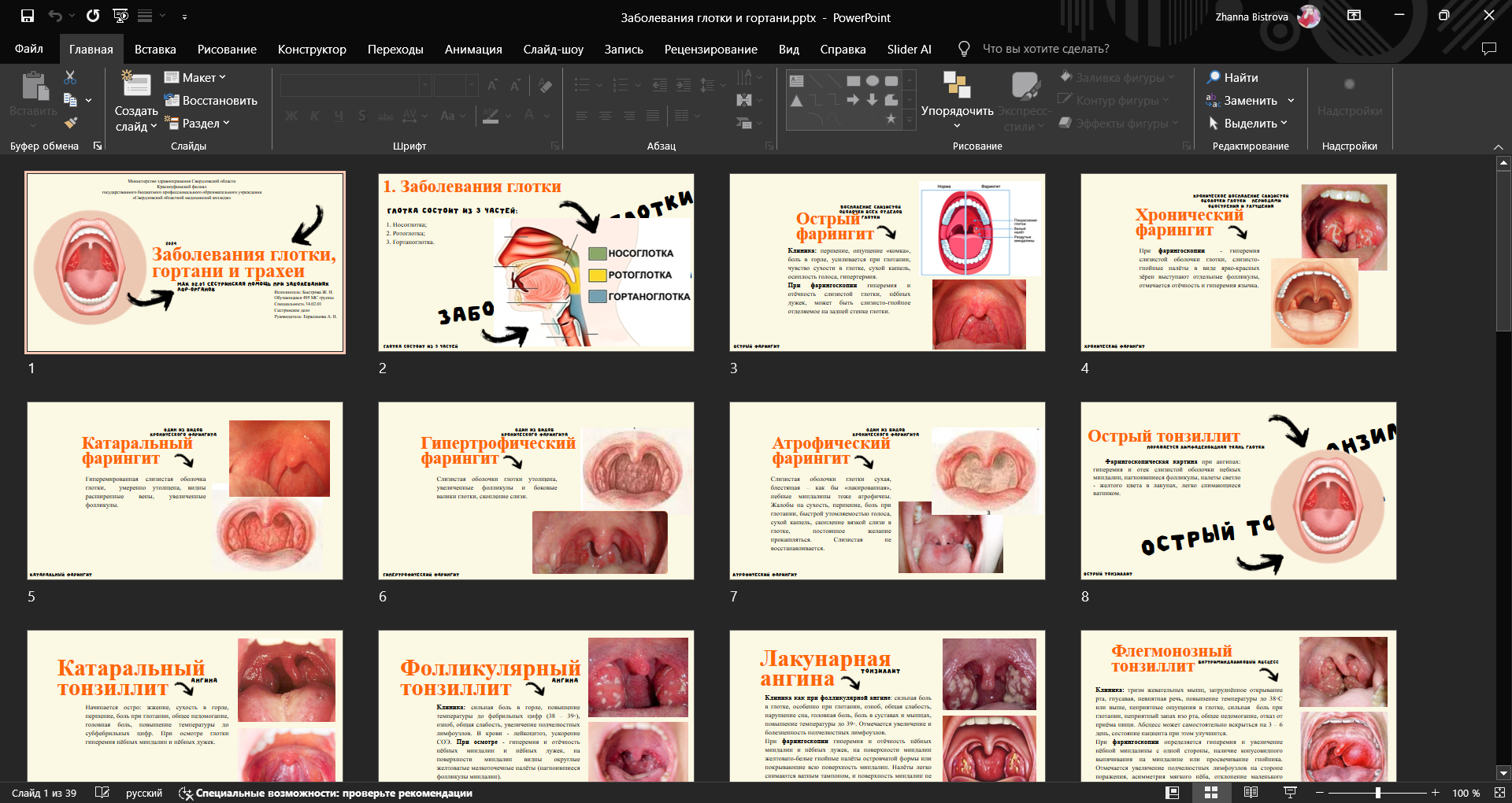The image size is (1512, 803).
Task: Click Упорядочить arrange icon
Action: point(957,84)
